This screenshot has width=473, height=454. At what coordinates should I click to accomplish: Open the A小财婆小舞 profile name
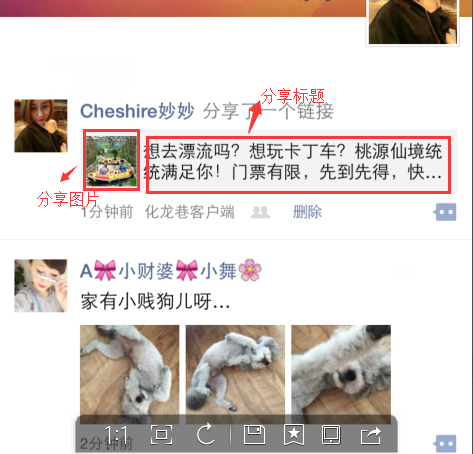(171, 270)
